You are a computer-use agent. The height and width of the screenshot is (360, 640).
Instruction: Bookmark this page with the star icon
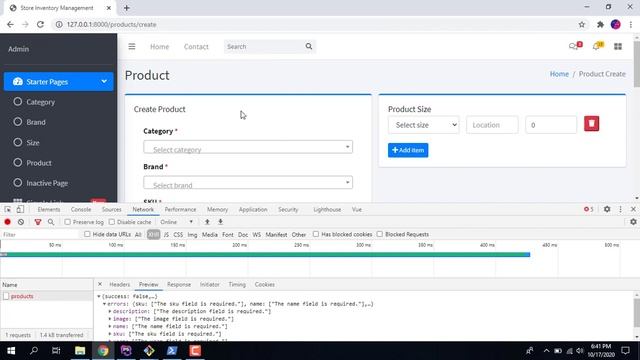tap(582, 24)
